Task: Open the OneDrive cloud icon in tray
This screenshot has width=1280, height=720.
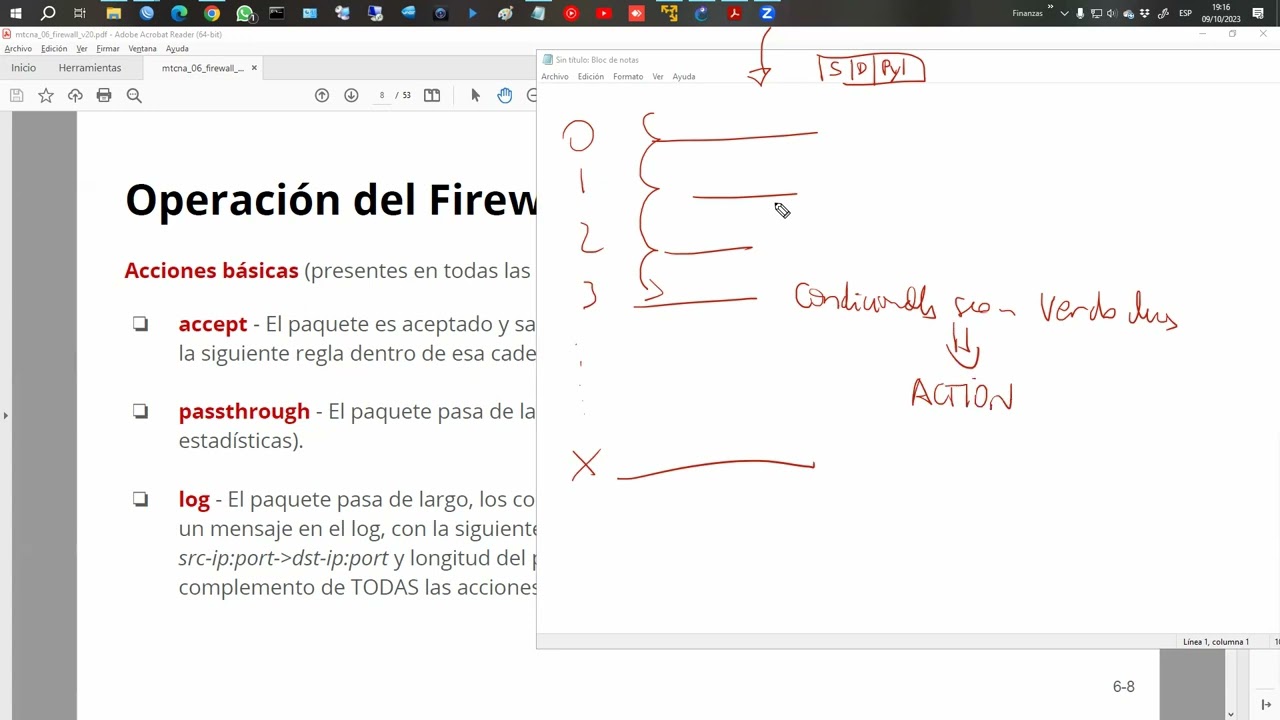Action: coord(1129,14)
